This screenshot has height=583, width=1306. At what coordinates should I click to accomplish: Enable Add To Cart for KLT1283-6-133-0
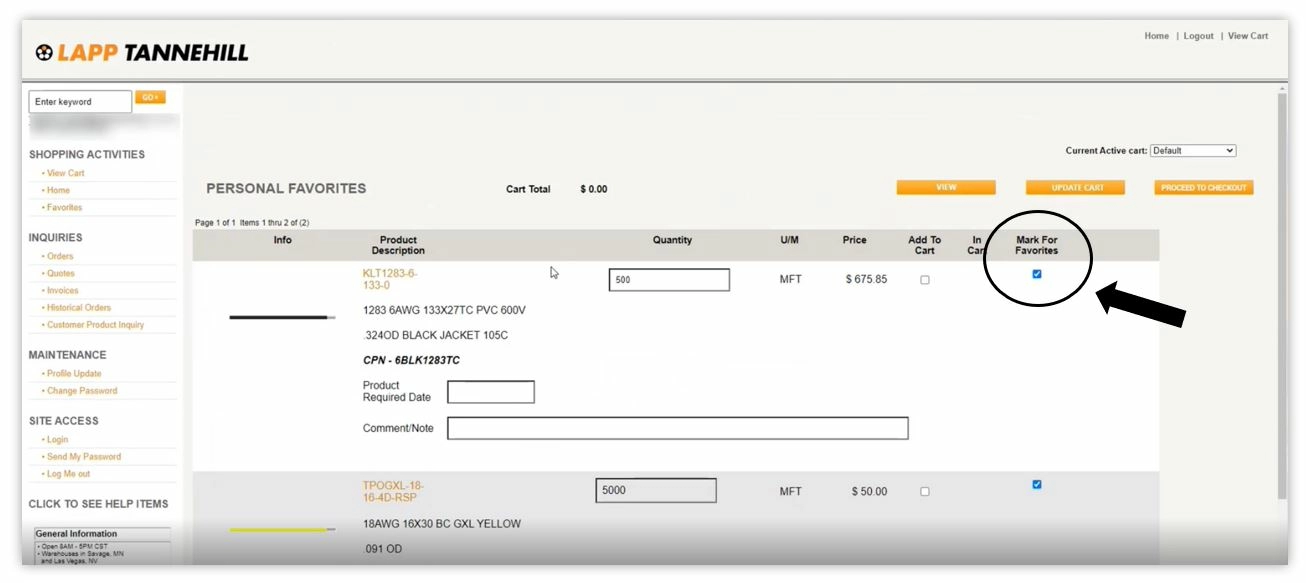pos(925,279)
